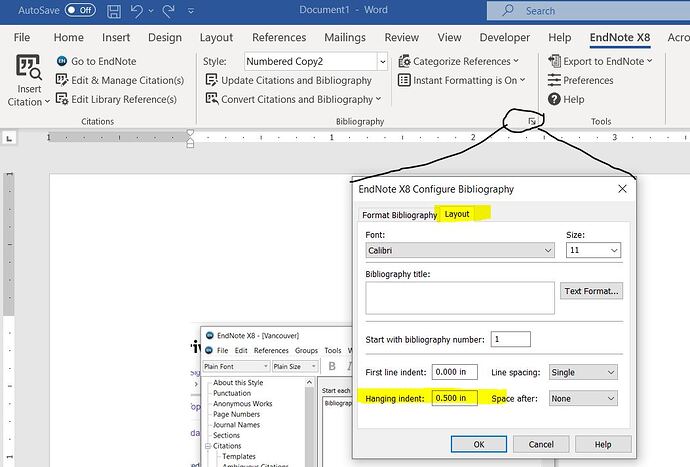Click the left indent ruler marker
Screen dimensions: 690x467
(190, 143)
